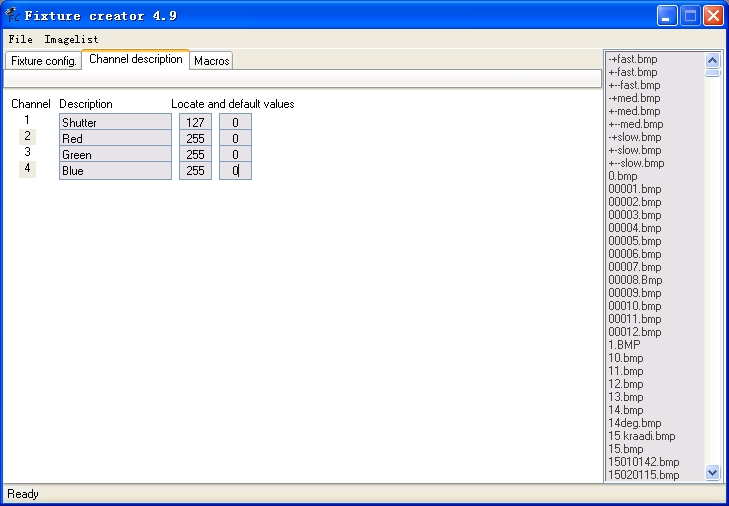Select 14deg.bmp in the image list
Viewport: 729px width, 506px height.
coord(635,423)
